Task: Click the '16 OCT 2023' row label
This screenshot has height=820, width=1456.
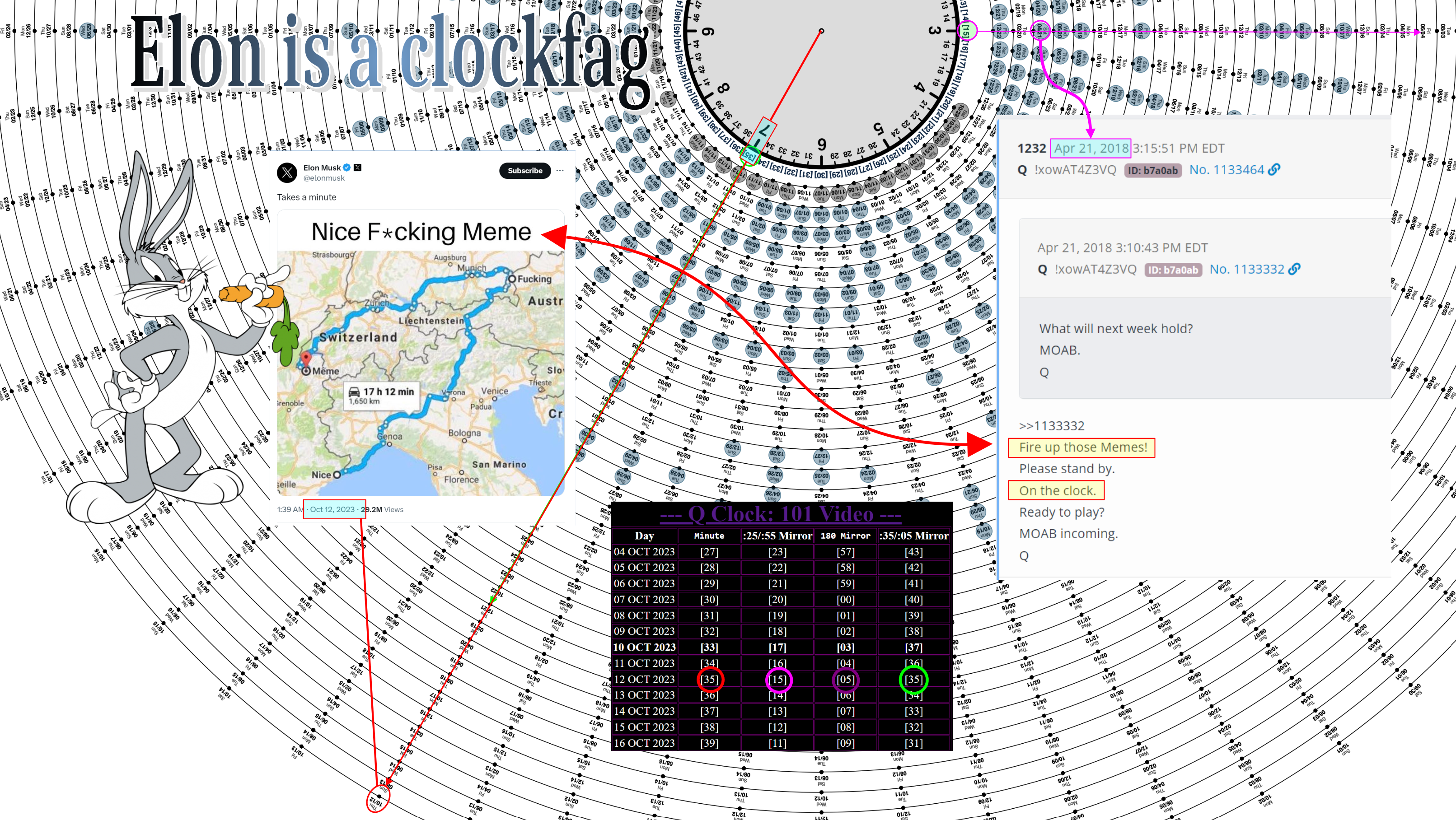Action: [x=644, y=743]
